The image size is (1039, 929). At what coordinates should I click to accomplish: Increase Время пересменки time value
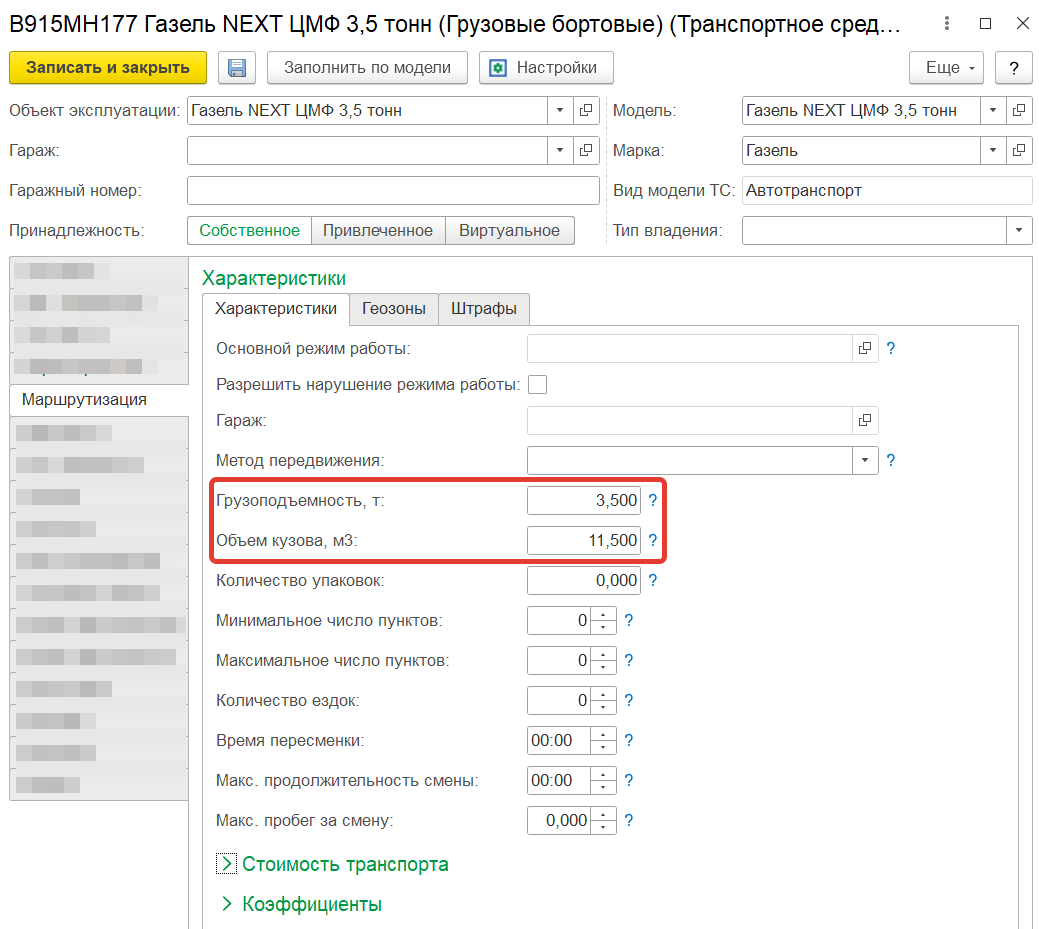point(603,735)
